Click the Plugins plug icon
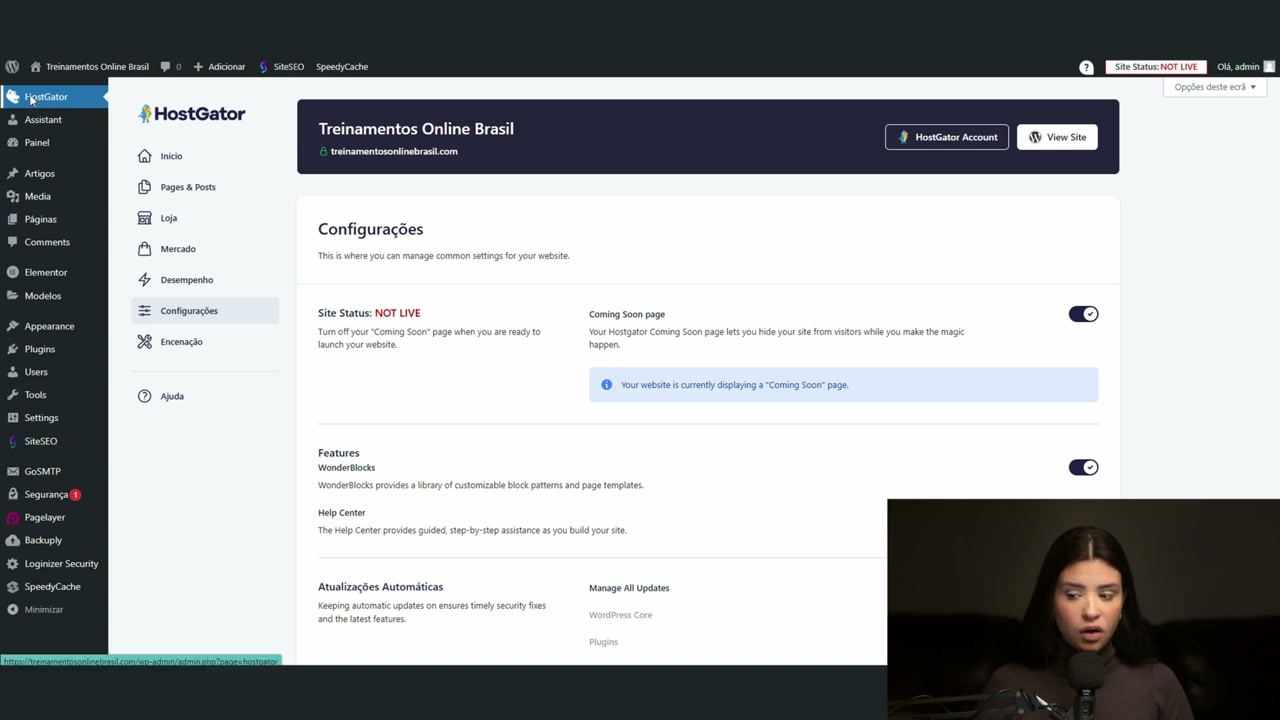Viewport: 1280px width, 720px height. 12,349
